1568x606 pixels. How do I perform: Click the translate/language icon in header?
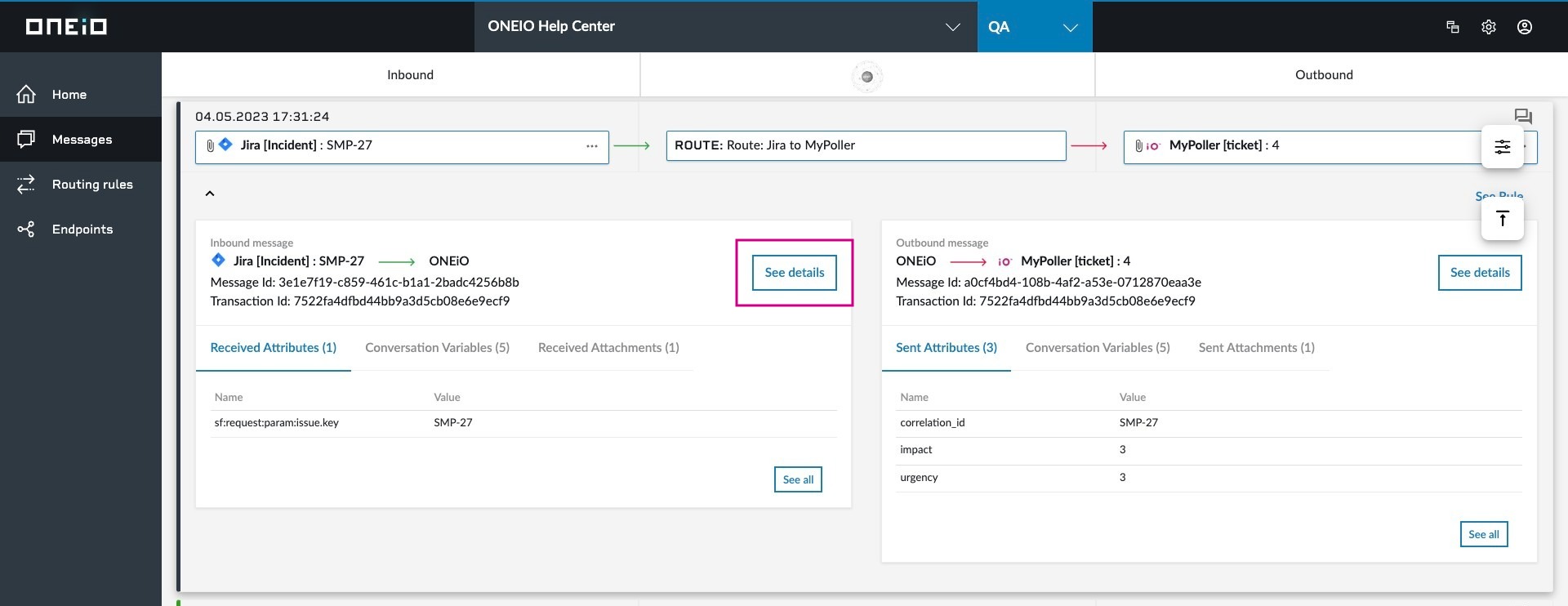[x=1453, y=27]
